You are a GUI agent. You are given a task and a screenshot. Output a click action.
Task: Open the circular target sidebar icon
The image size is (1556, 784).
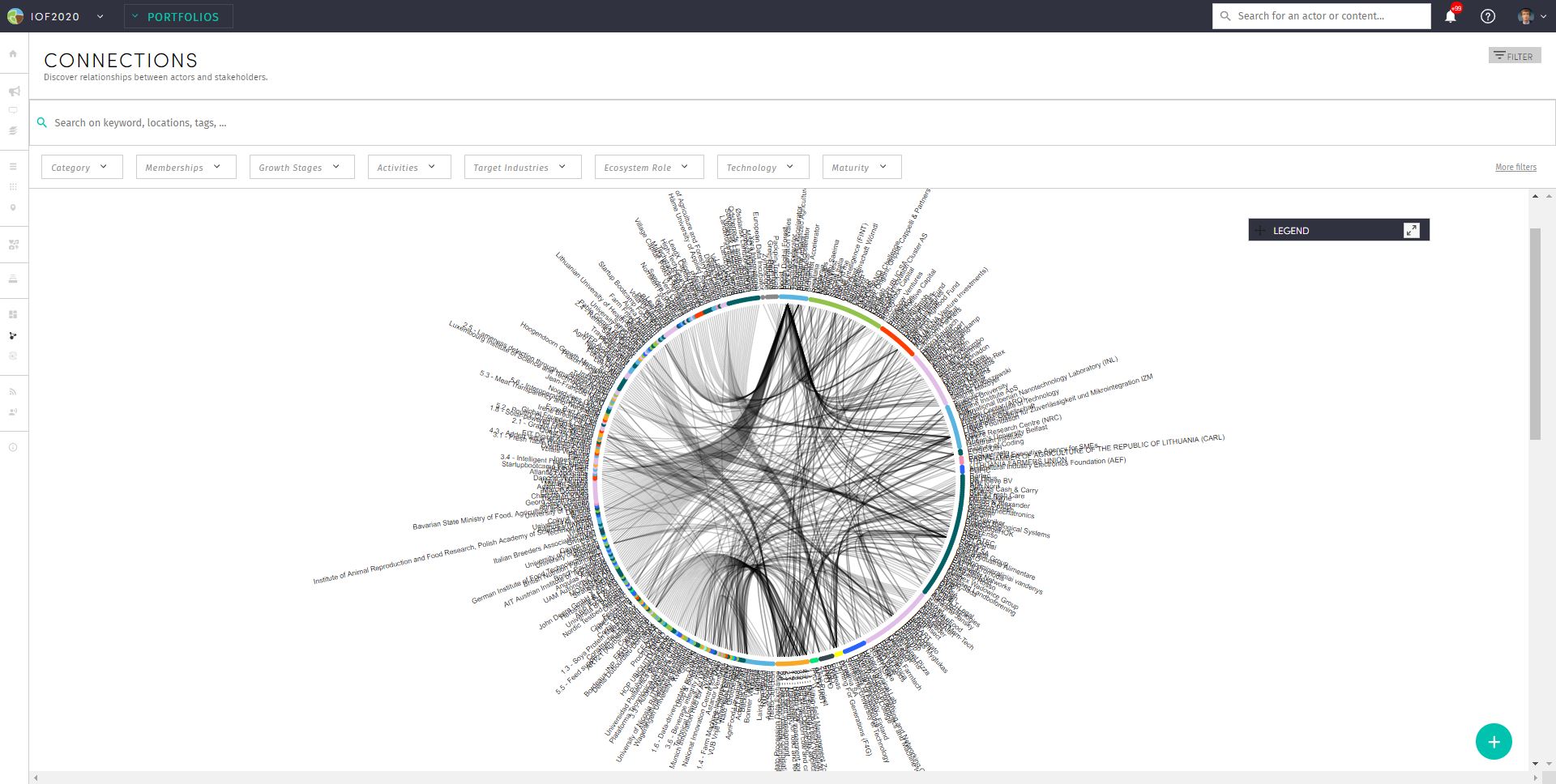pos(13,356)
